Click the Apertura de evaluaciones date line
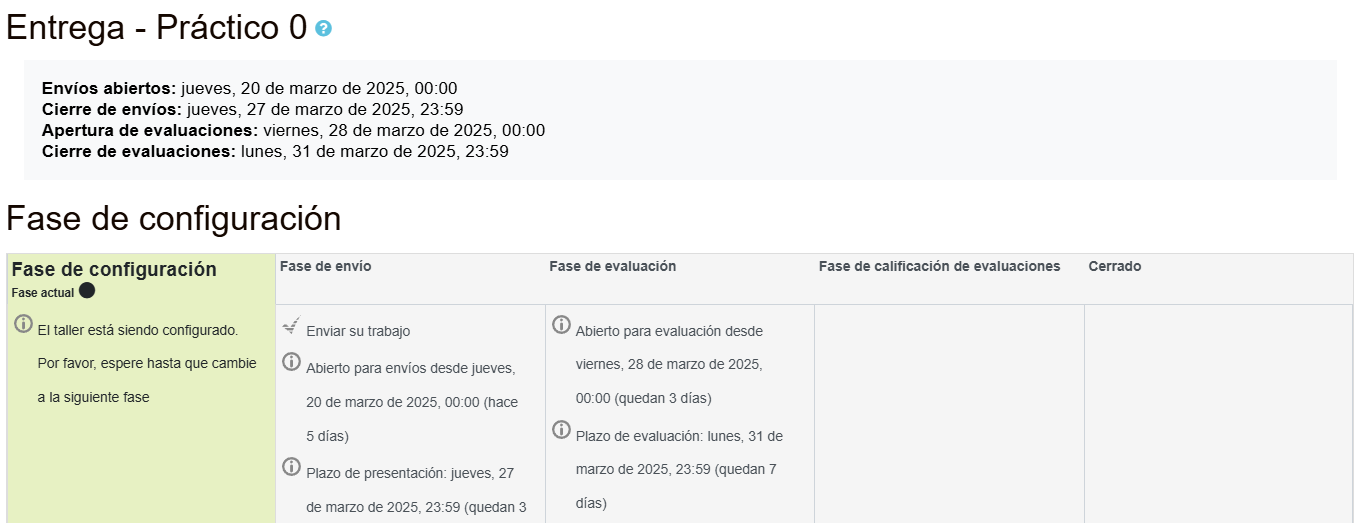 [293, 130]
